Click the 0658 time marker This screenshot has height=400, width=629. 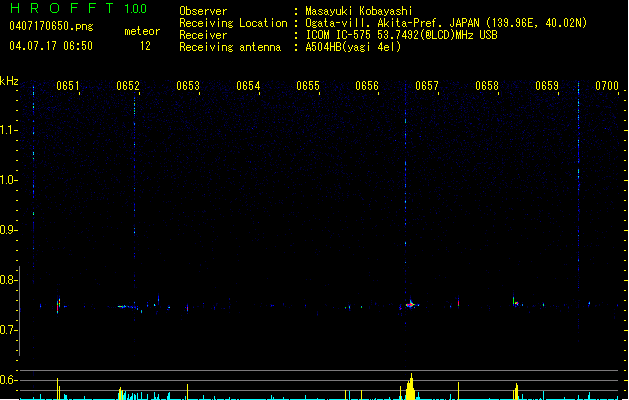point(487,86)
